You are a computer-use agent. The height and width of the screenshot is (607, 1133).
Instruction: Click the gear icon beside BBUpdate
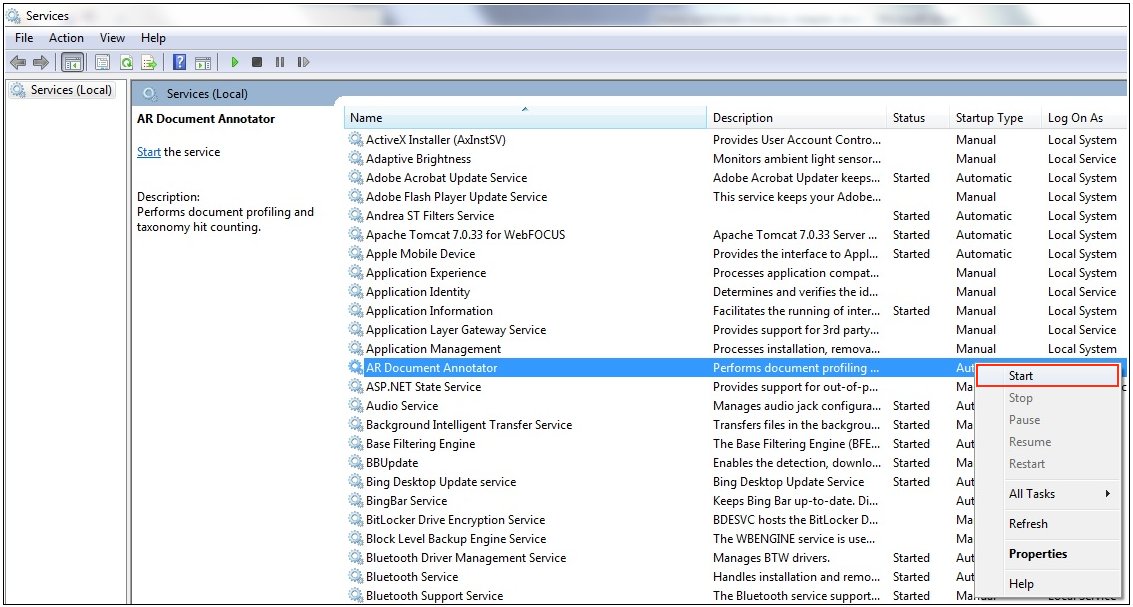[356, 462]
